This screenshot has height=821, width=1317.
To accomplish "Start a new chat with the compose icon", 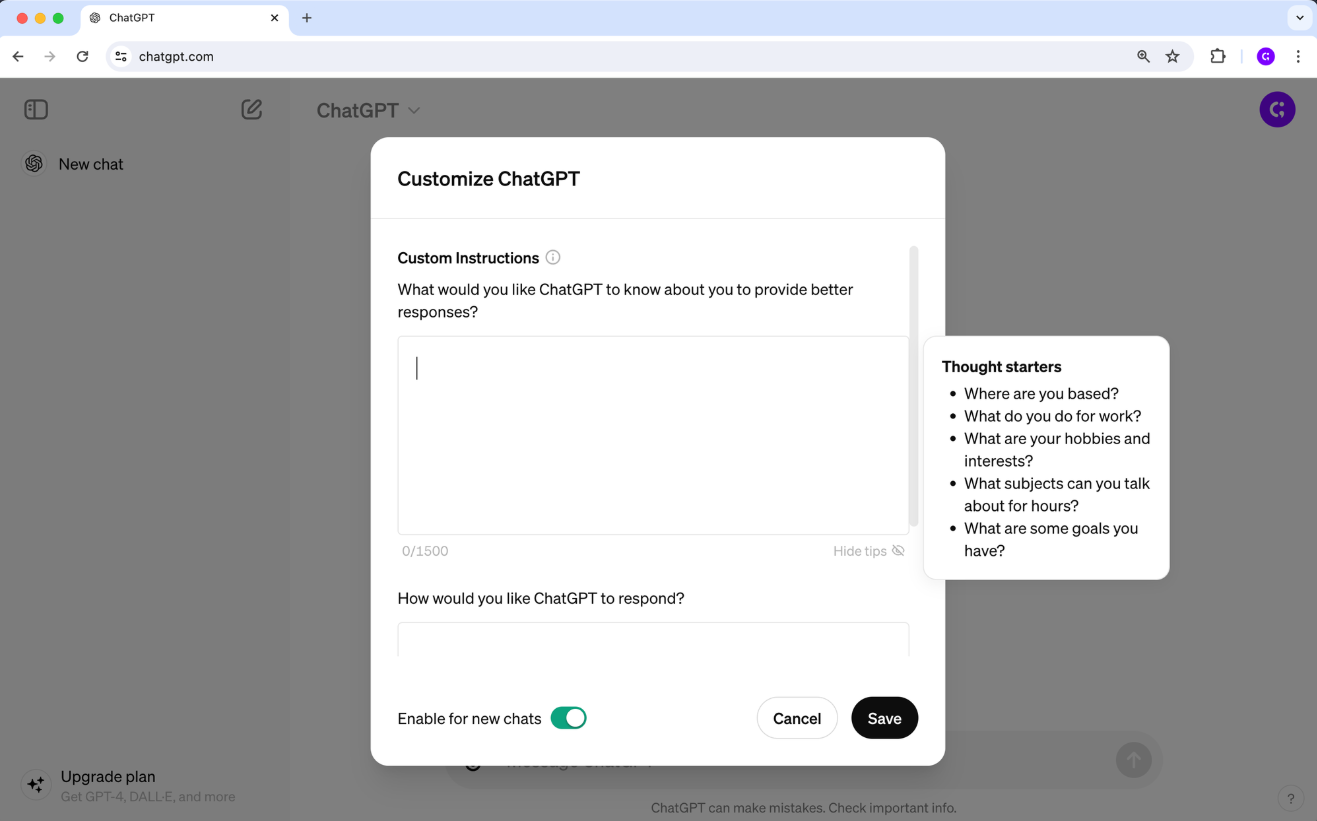I will click(252, 109).
